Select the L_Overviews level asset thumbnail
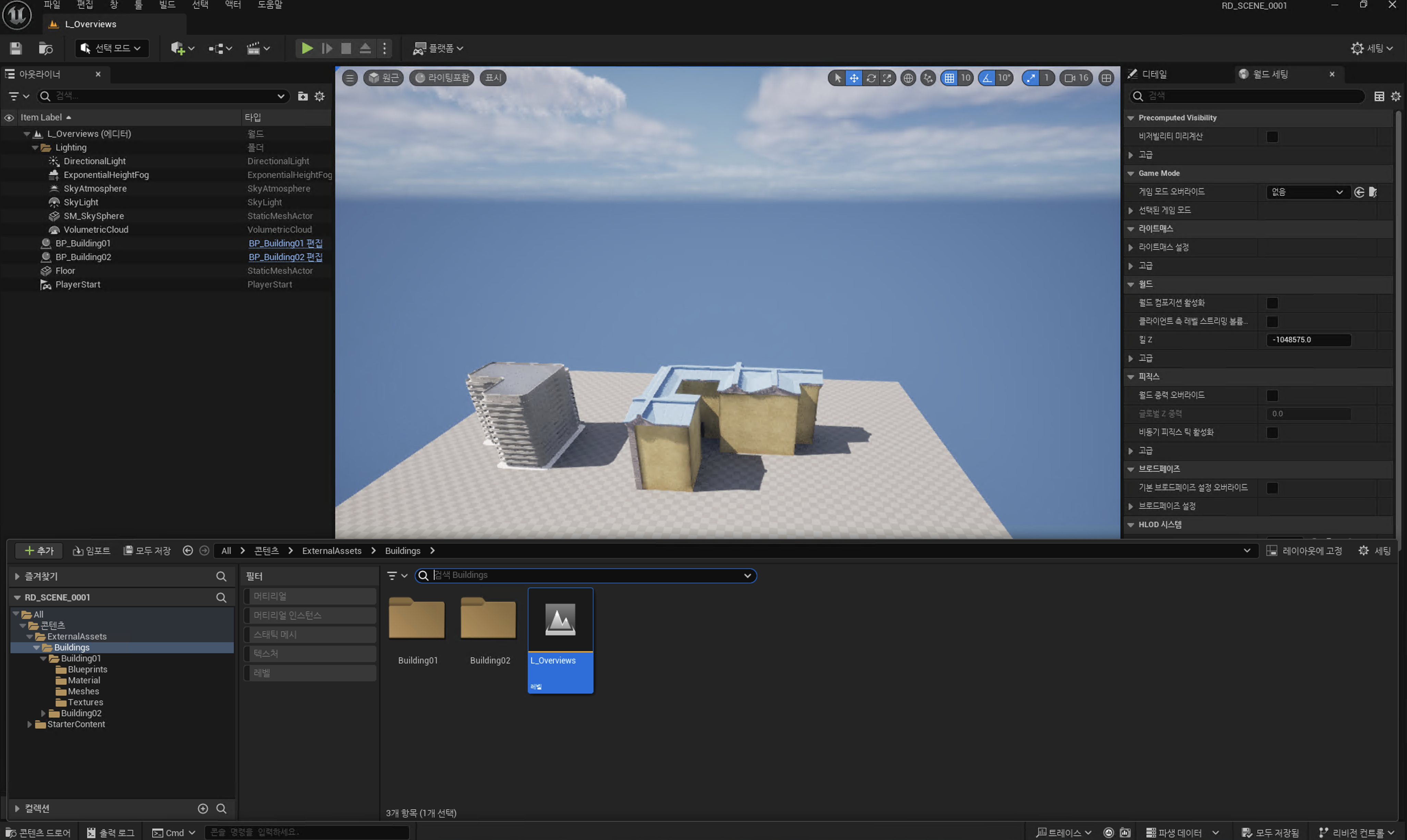 click(x=561, y=640)
